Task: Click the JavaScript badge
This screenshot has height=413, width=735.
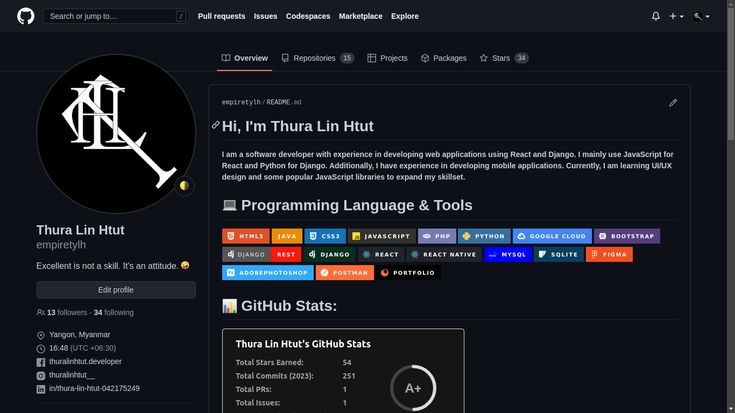Action: coord(382,236)
